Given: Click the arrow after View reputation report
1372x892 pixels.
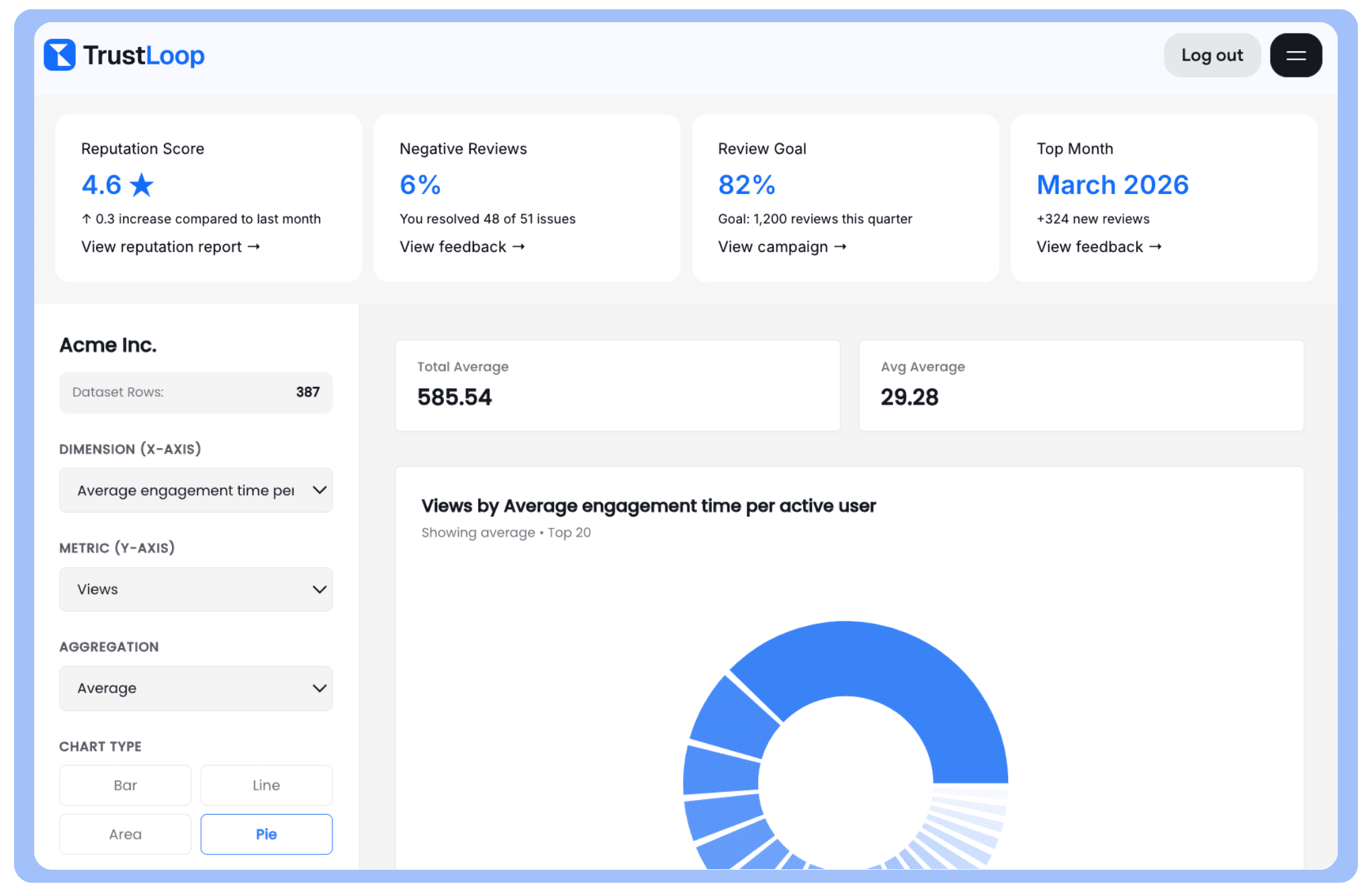Looking at the screenshot, I should (255, 247).
